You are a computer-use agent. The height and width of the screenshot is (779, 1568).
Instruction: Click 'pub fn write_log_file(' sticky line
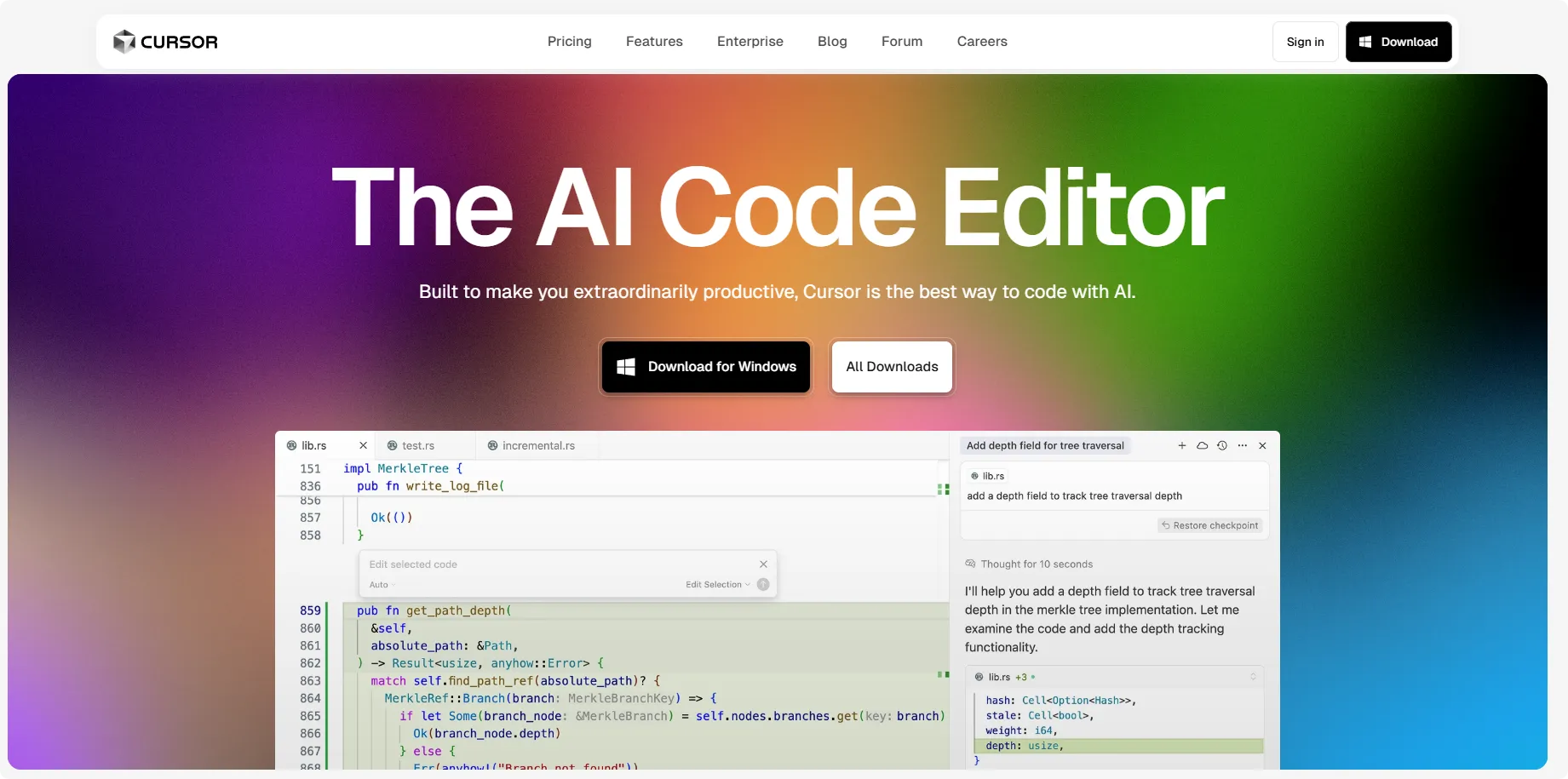[x=430, y=486]
